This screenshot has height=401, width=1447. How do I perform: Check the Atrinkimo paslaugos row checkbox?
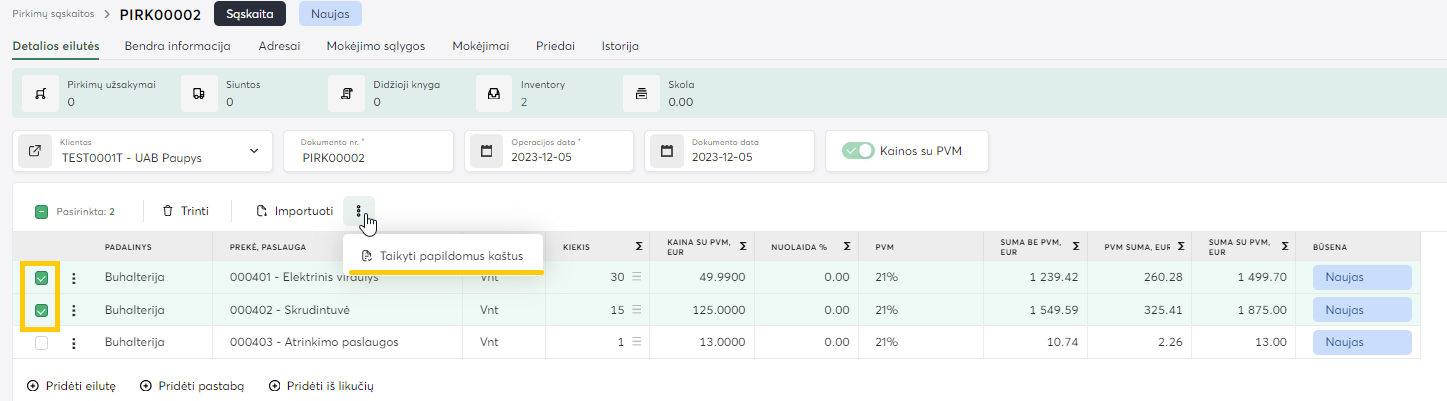pyautogui.click(x=42, y=343)
